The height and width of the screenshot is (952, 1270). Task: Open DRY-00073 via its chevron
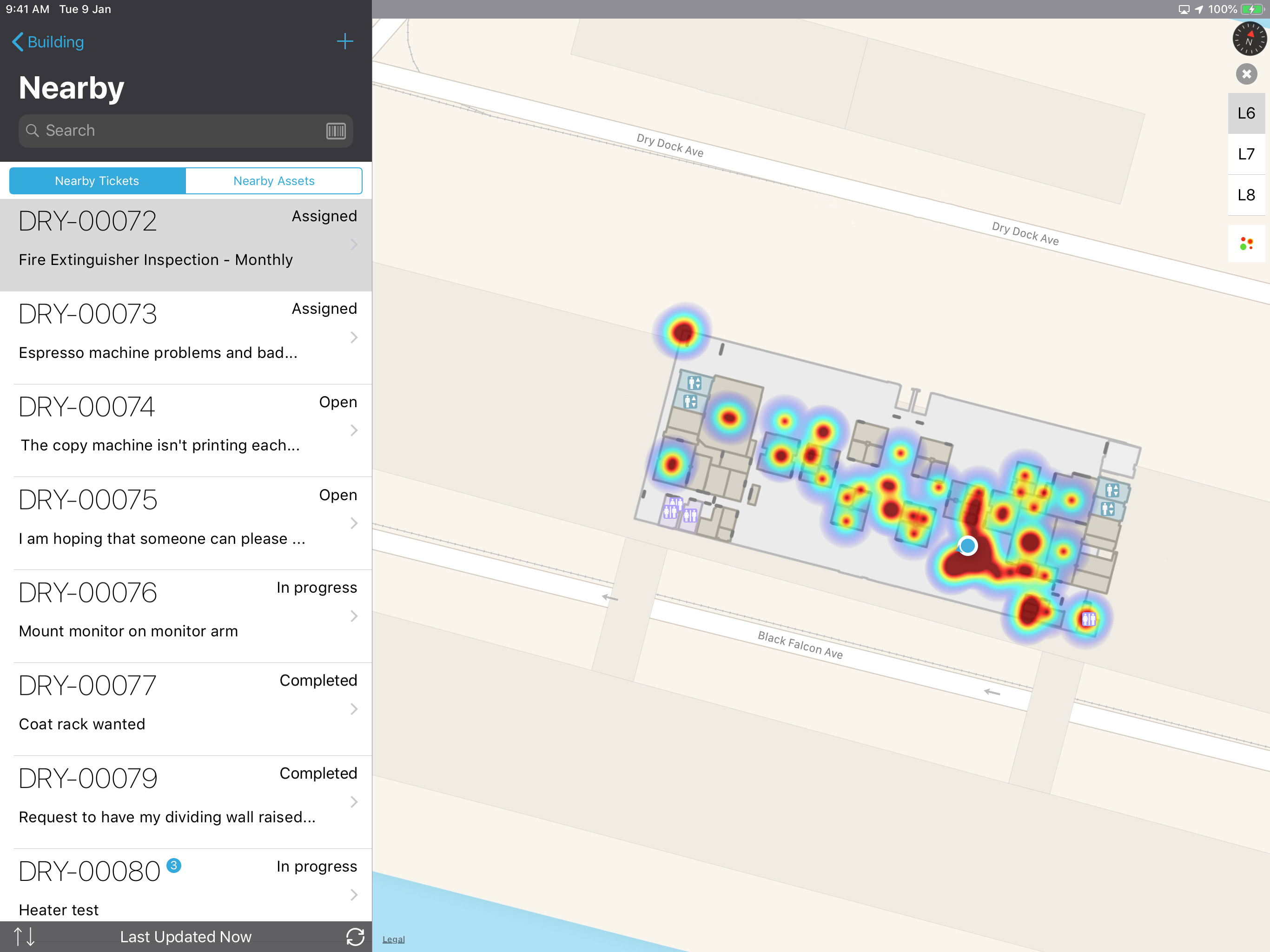pyautogui.click(x=354, y=337)
